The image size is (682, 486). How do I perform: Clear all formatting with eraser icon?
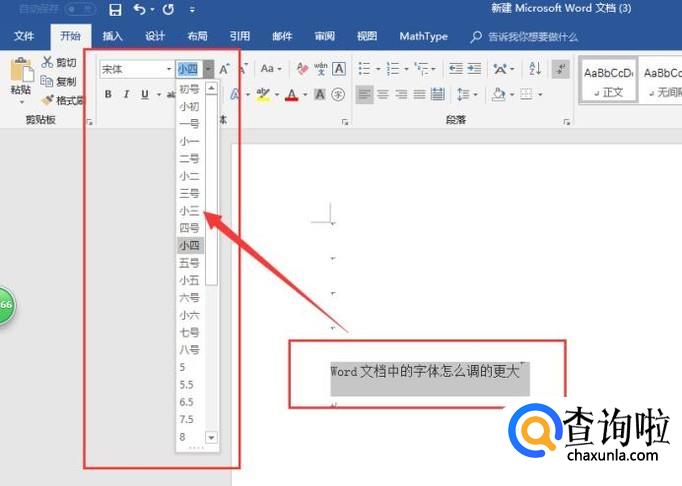click(302, 69)
